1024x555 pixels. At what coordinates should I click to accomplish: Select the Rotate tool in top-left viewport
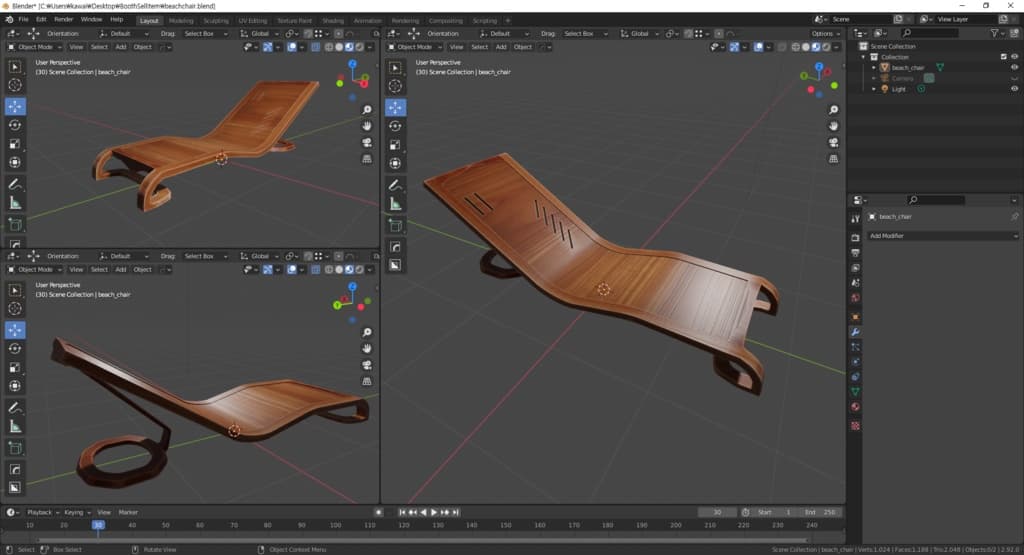[15, 125]
